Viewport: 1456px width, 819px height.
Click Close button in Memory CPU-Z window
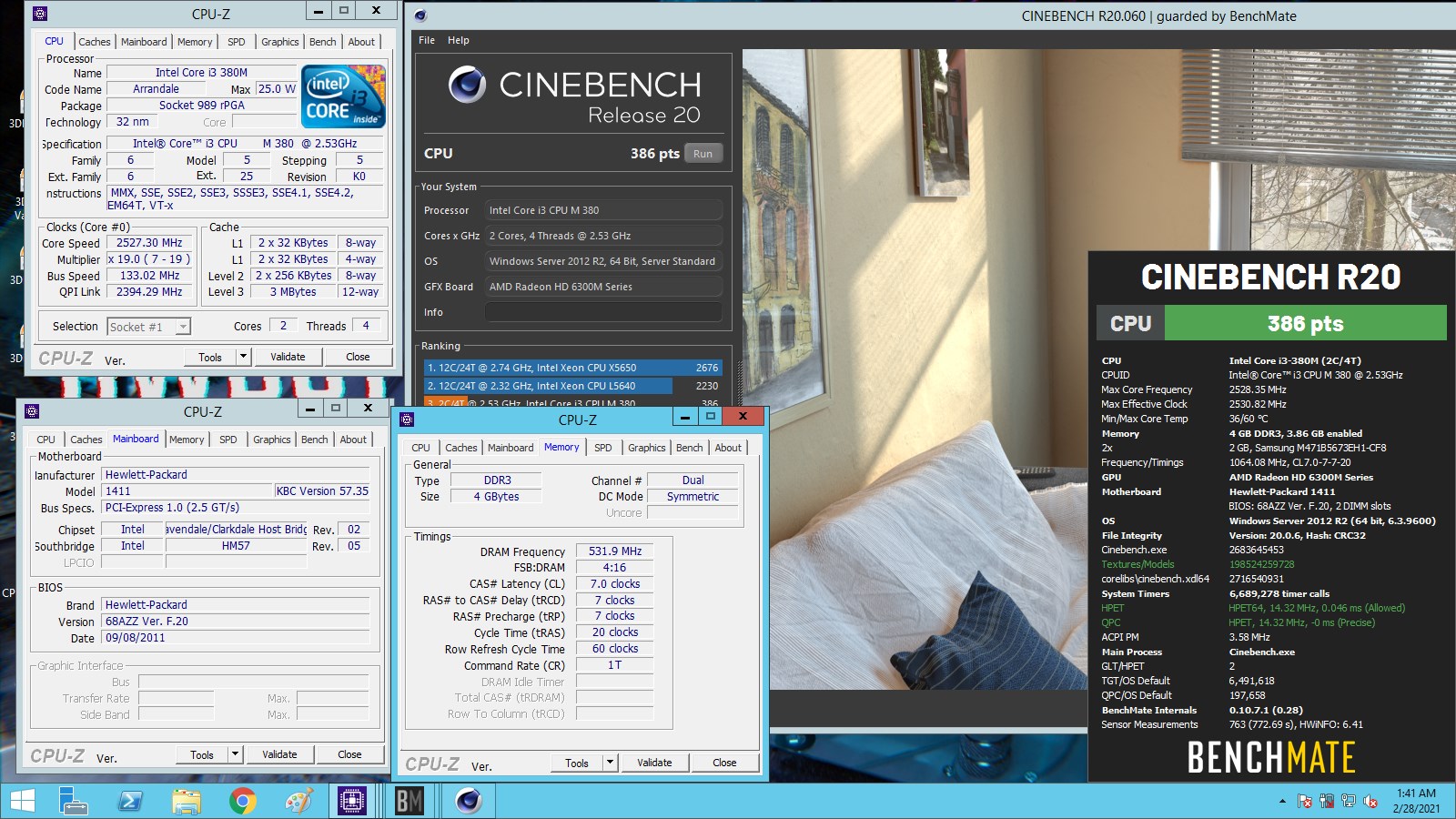724,763
